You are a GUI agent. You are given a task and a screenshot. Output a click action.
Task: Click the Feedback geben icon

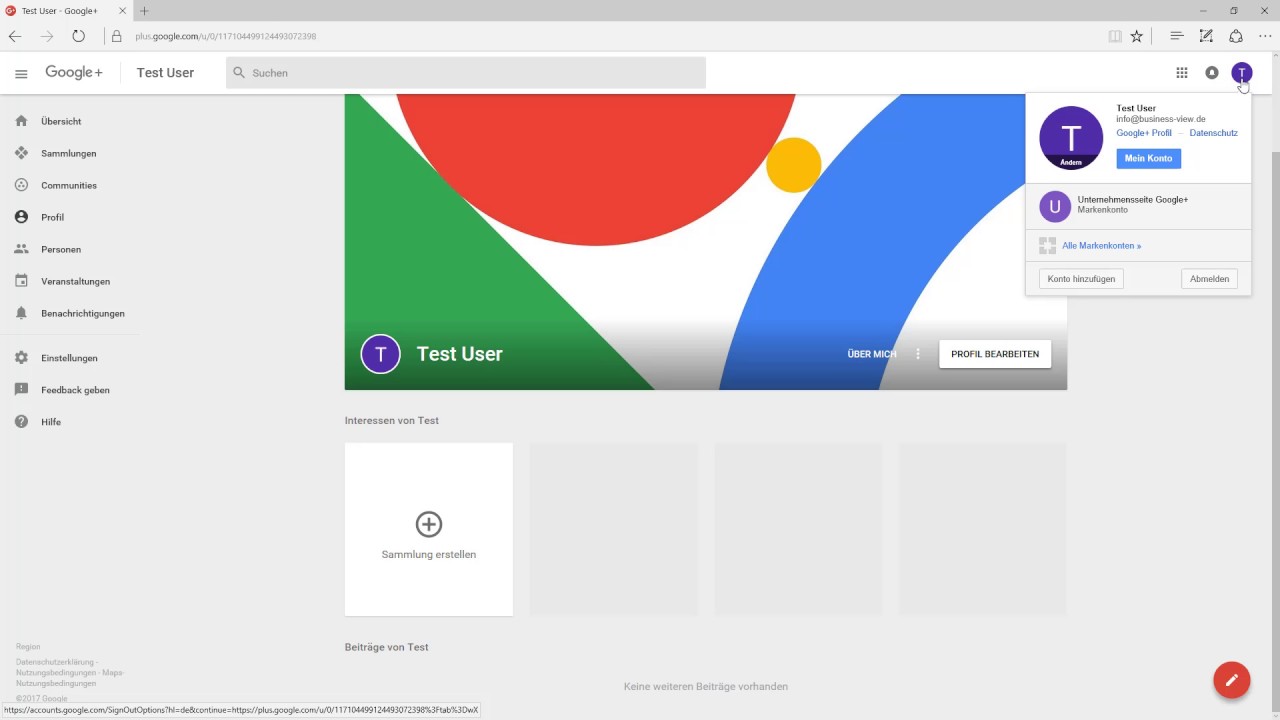21,390
